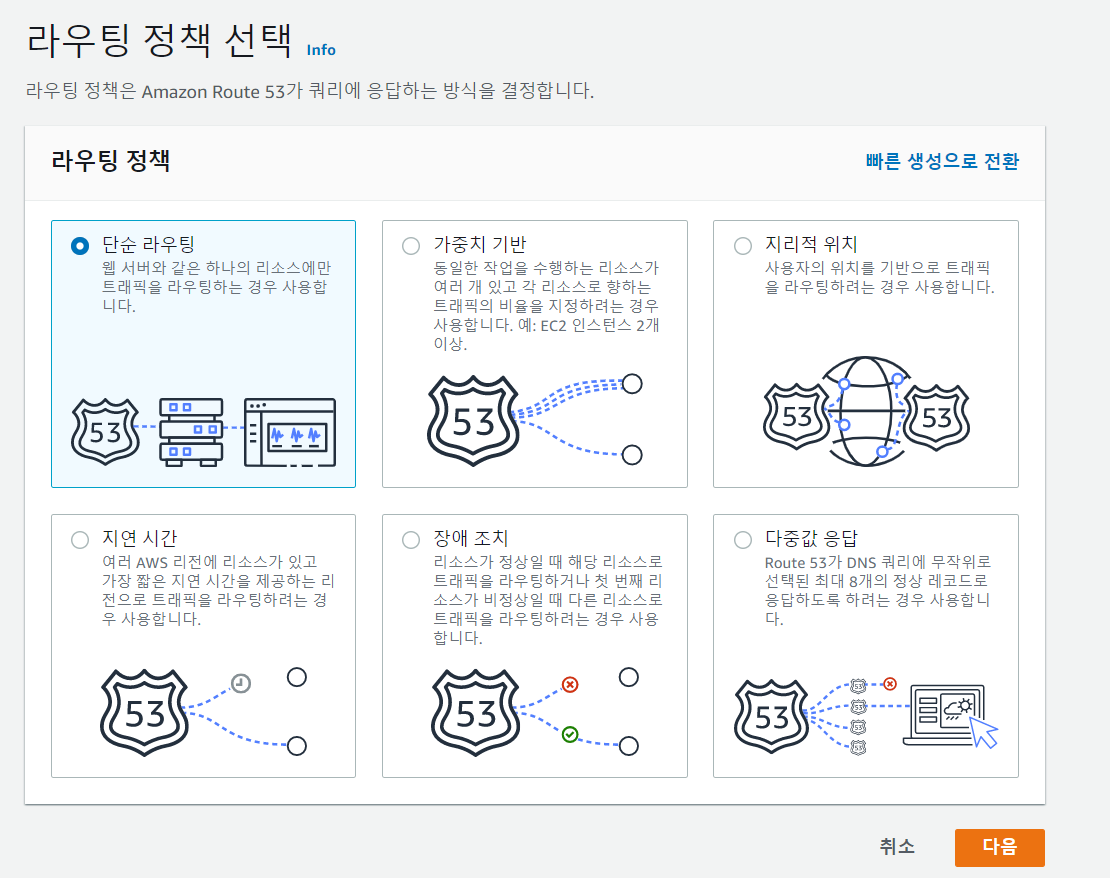This screenshot has width=1110, height=878.
Task: Click the red X unhealthy icon in 장애 조치 card
Action: click(x=570, y=684)
